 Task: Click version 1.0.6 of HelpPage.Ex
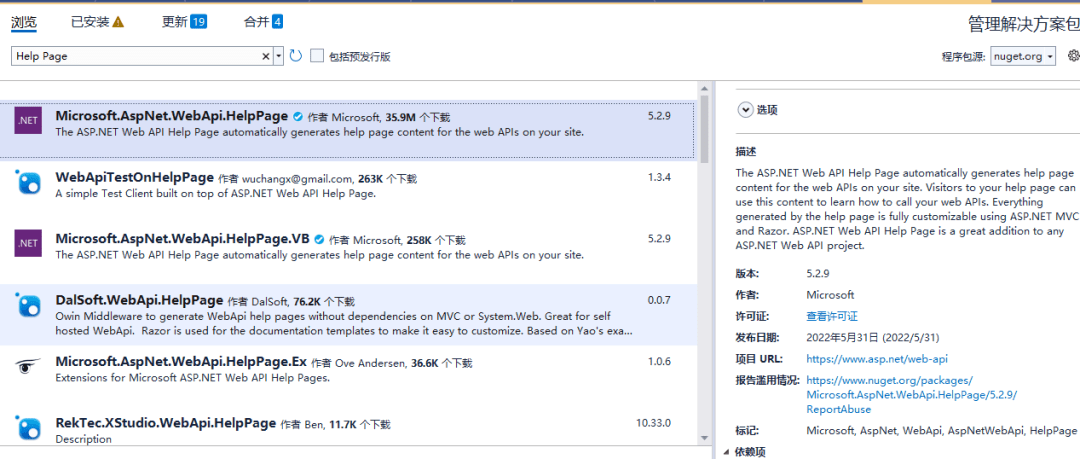pyautogui.click(x=659, y=362)
